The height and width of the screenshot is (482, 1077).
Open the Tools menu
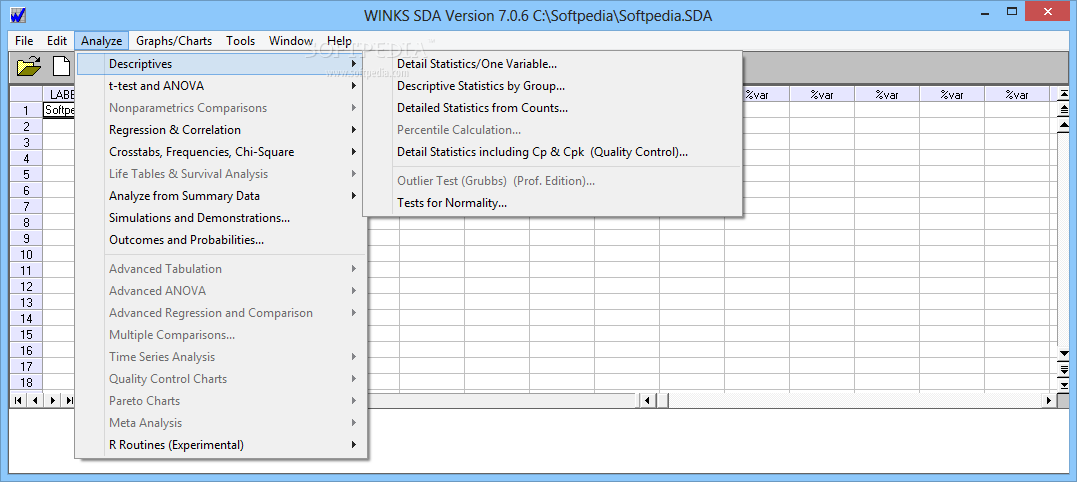(x=240, y=41)
